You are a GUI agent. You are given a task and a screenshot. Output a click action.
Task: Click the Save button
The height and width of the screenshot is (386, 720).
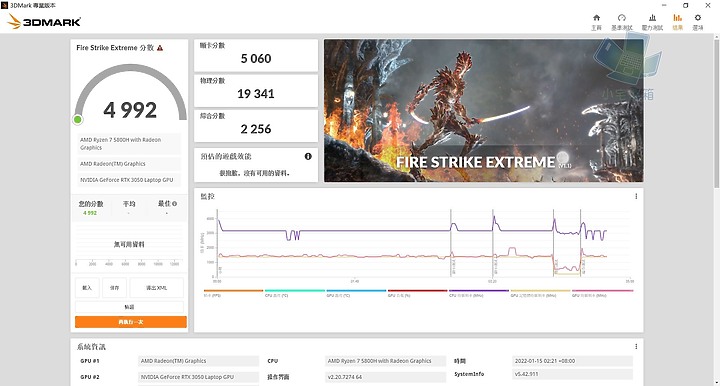pos(114,288)
